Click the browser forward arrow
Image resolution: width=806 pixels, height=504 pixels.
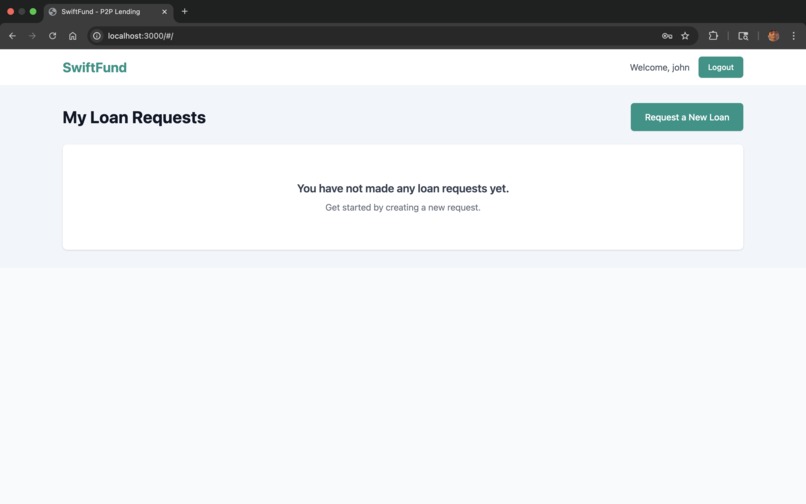tap(32, 36)
